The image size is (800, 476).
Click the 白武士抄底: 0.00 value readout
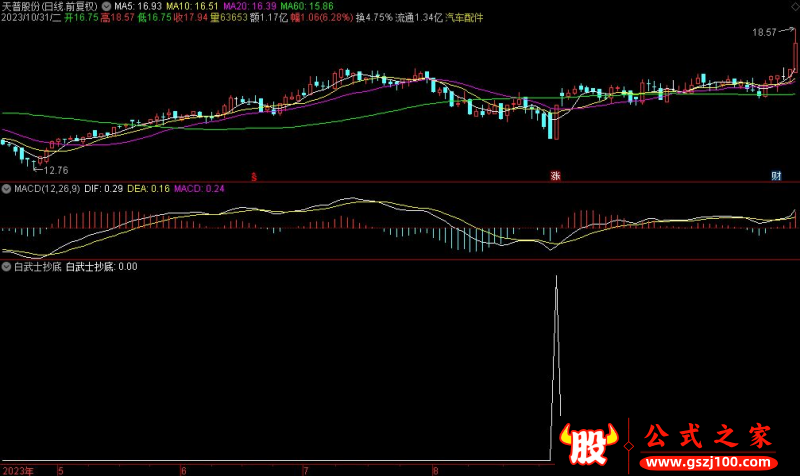point(102,266)
